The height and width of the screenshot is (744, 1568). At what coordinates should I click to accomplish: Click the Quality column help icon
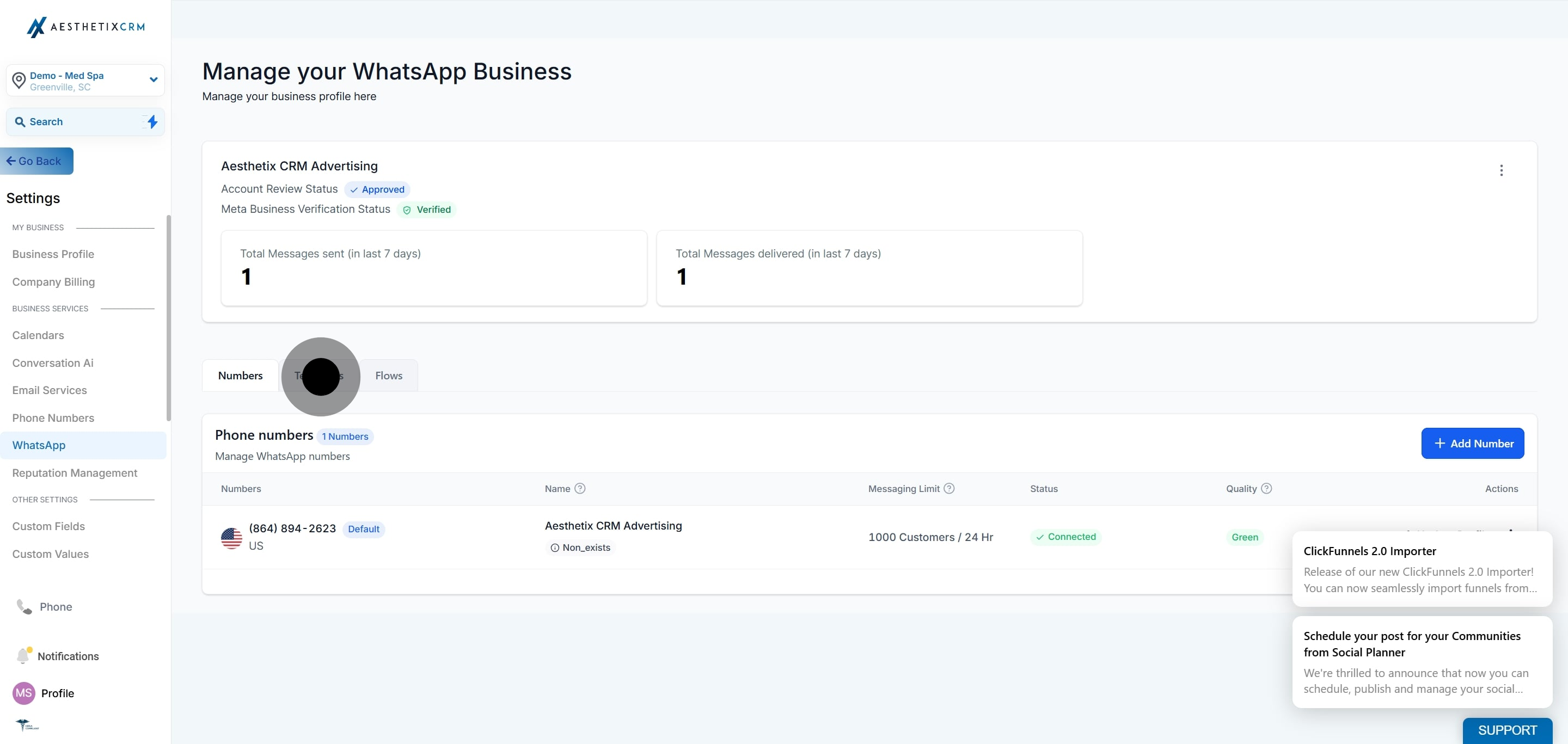(x=1266, y=489)
